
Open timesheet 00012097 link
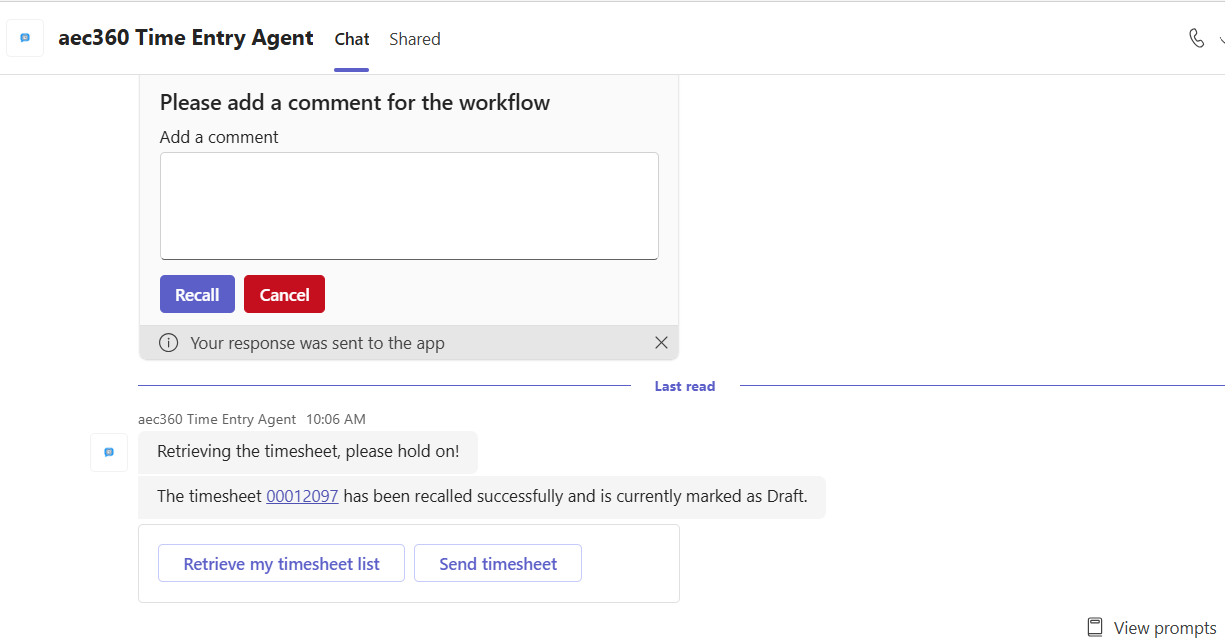click(x=302, y=496)
